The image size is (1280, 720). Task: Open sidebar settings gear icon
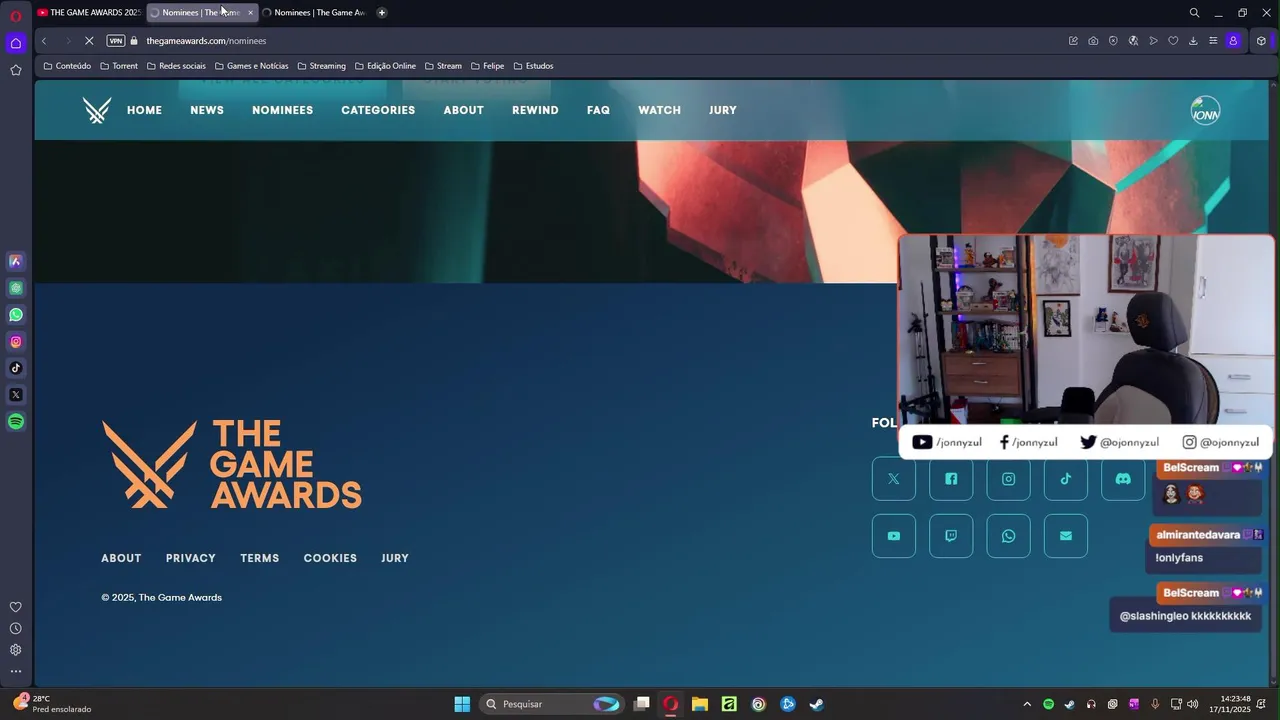click(x=16, y=650)
